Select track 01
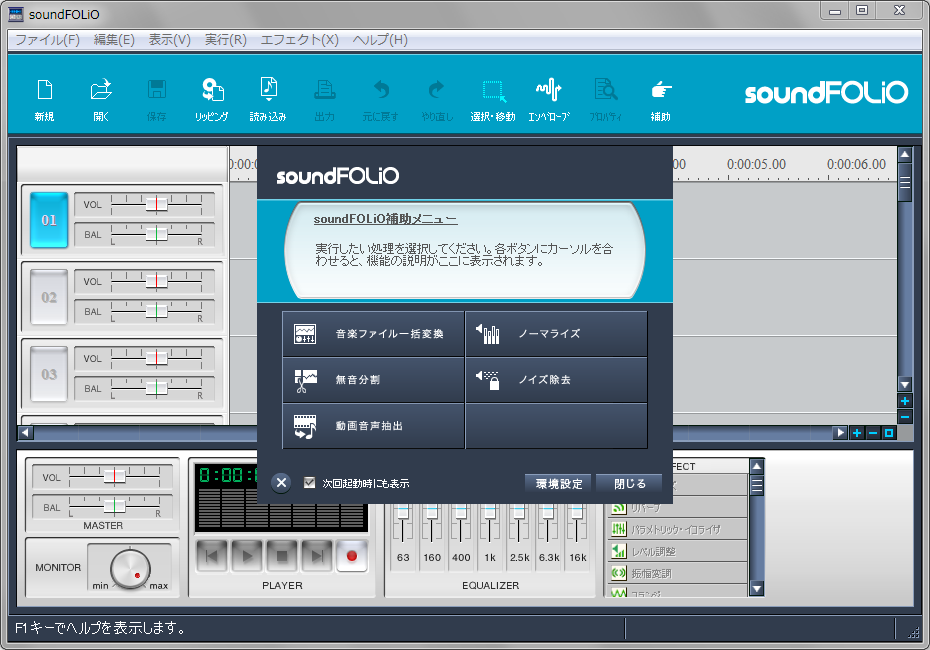This screenshot has height=650, width=930. click(49, 220)
